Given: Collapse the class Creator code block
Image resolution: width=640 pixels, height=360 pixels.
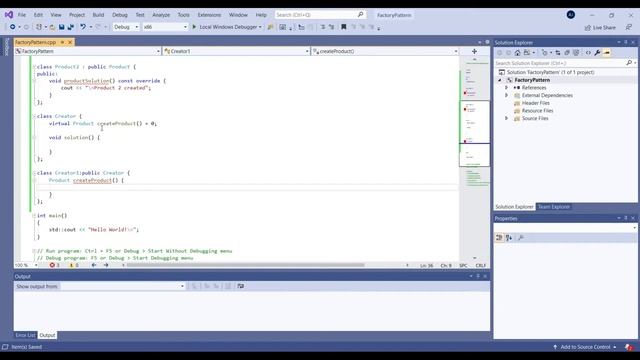Looking at the screenshot, I should 34,116.
